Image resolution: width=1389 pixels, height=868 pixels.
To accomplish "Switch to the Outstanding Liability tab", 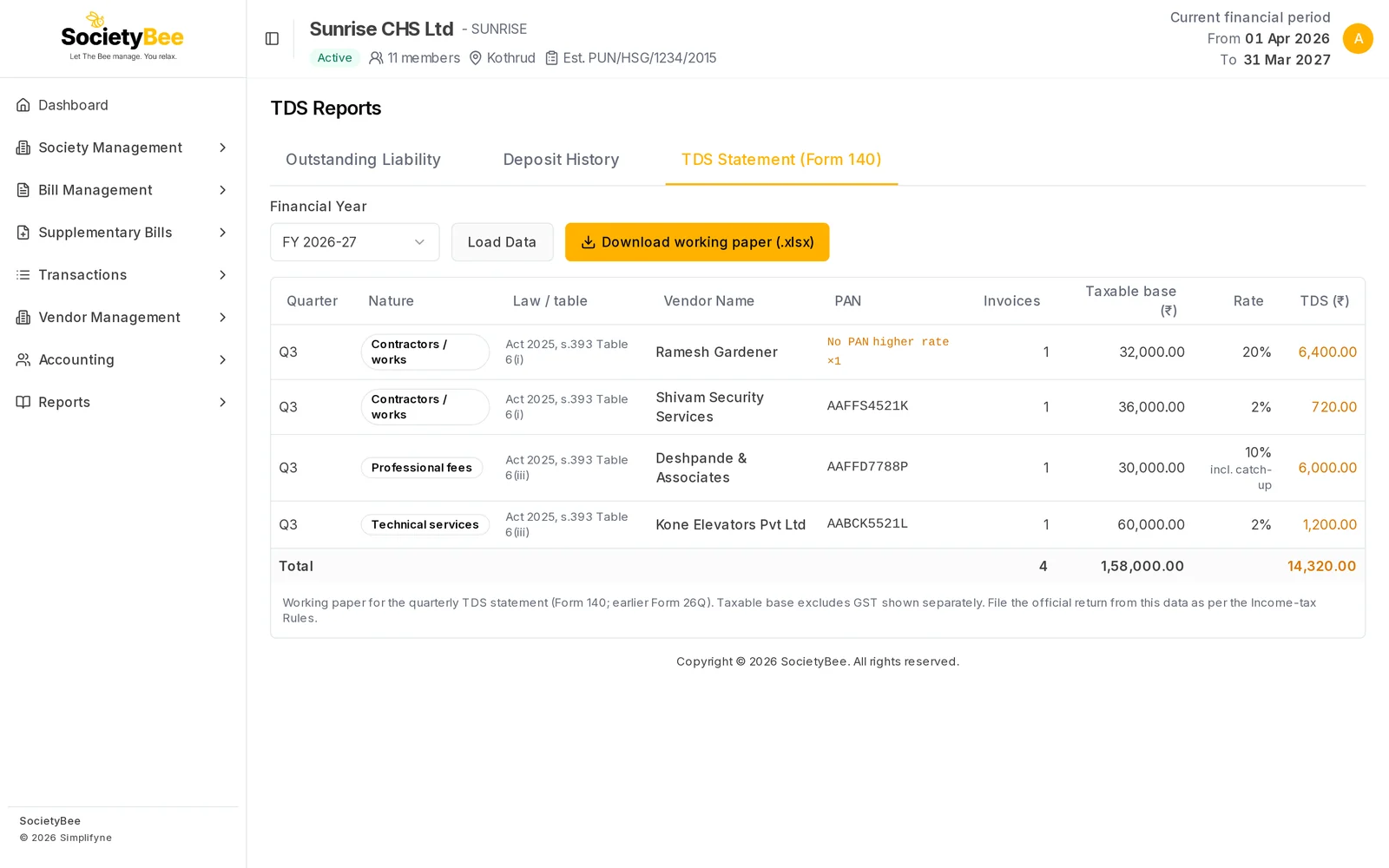I will 363,160.
